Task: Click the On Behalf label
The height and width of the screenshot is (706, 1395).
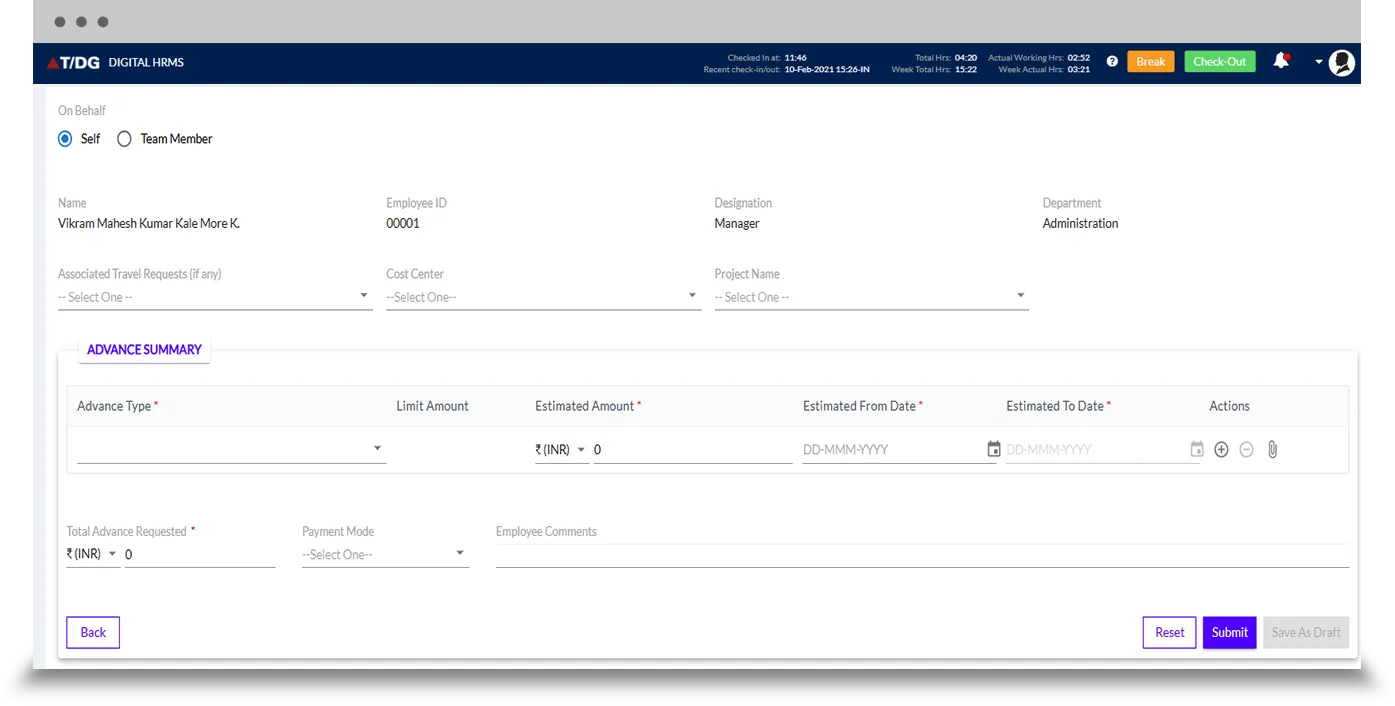Action: [x=82, y=111]
